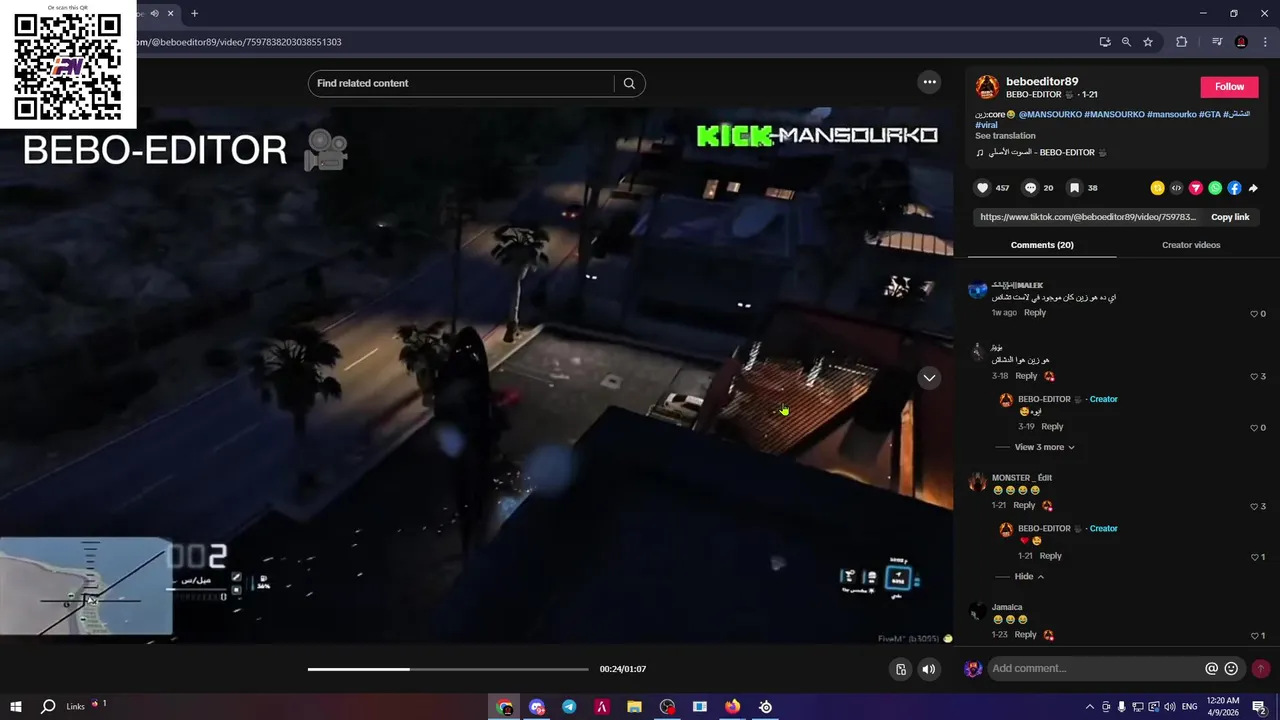Go to next video with down chevron
Viewport: 1280px width, 720px height.
(929, 377)
